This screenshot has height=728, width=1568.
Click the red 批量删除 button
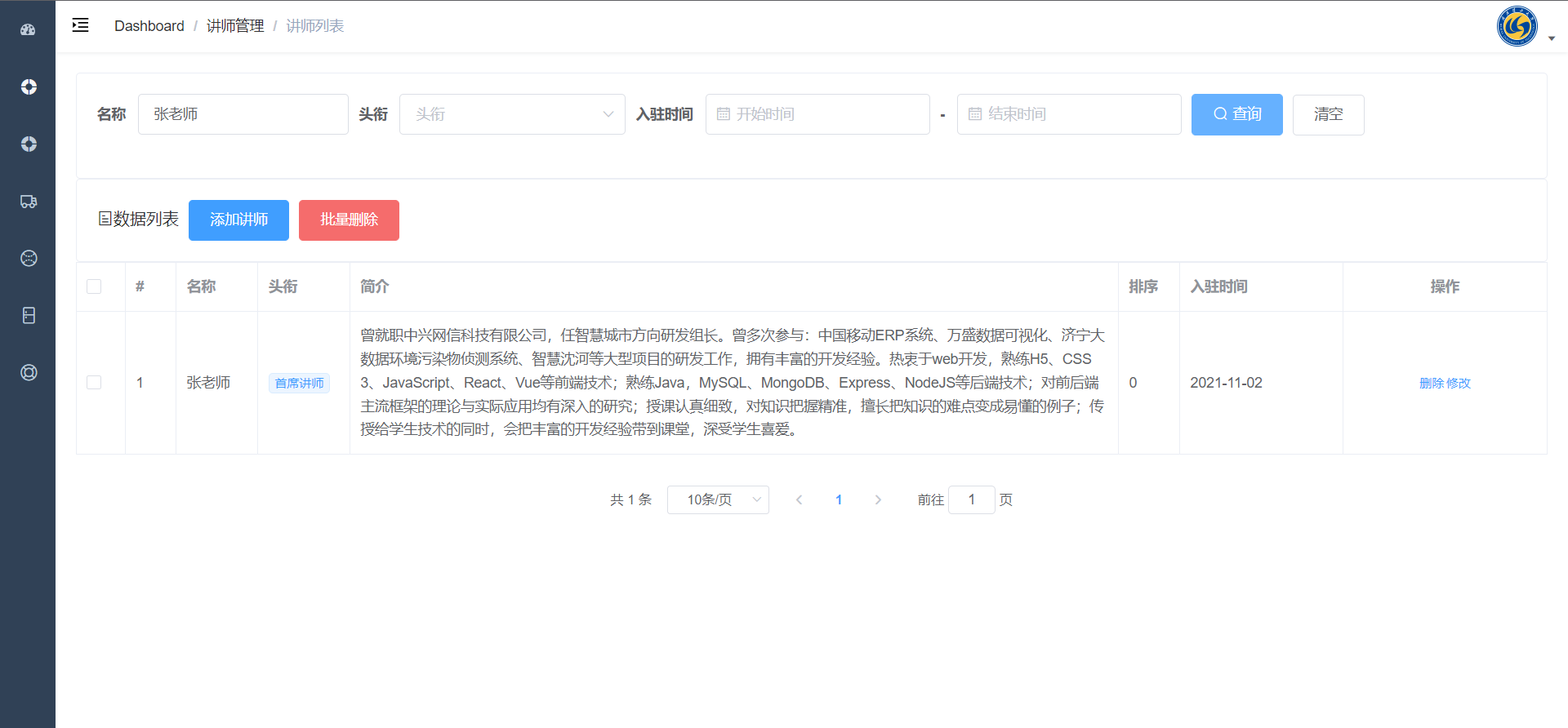(349, 220)
